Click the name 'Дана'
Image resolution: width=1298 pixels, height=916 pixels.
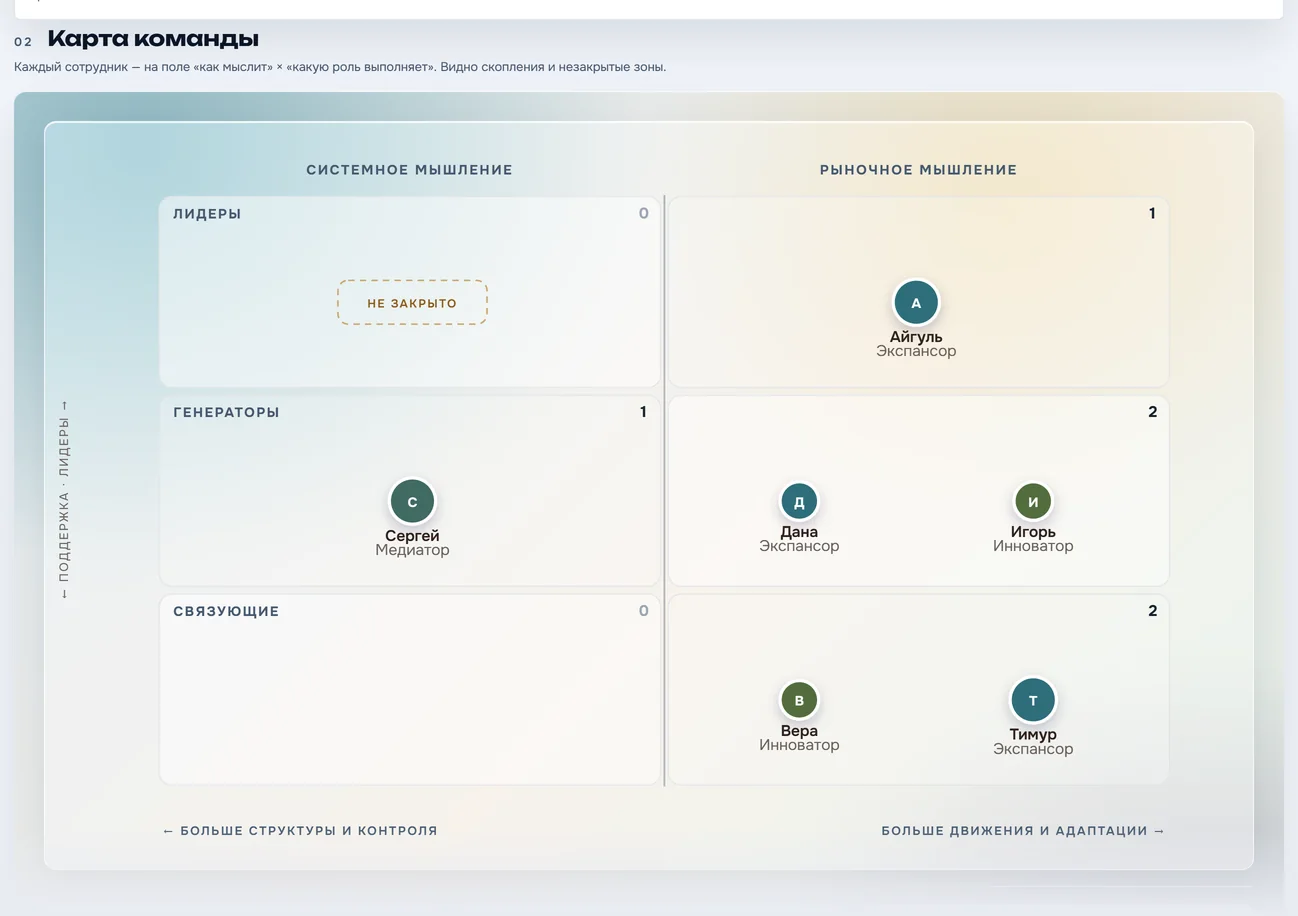pos(799,532)
